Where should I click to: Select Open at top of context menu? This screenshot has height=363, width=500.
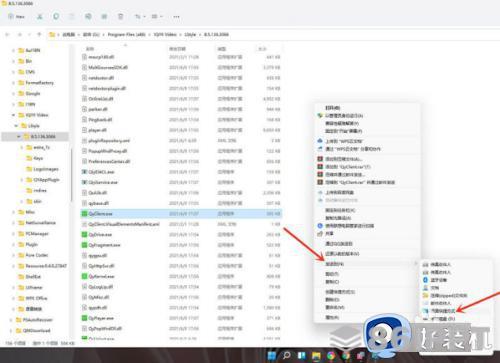pos(332,108)
